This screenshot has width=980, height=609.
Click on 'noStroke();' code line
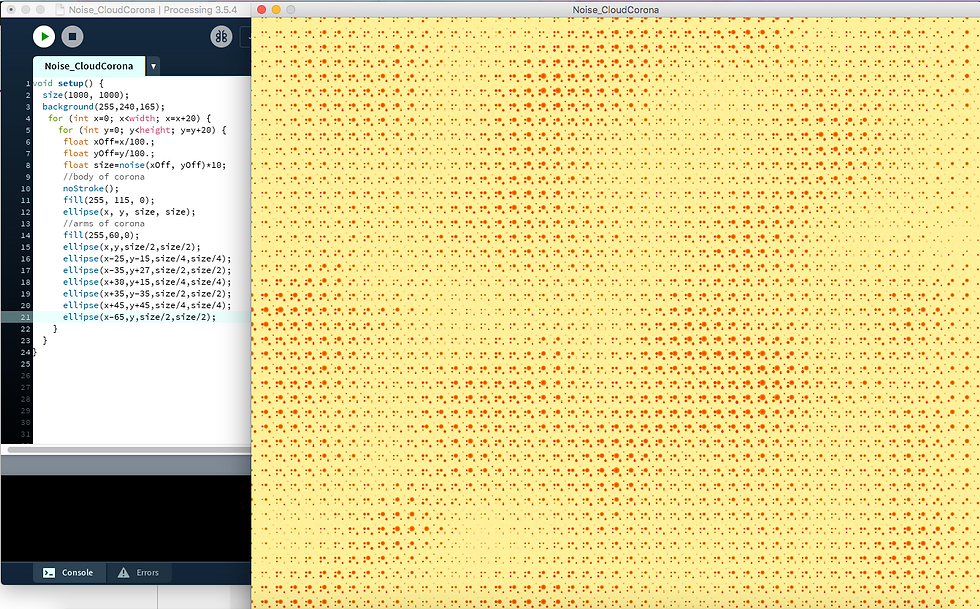click(91, 188)
